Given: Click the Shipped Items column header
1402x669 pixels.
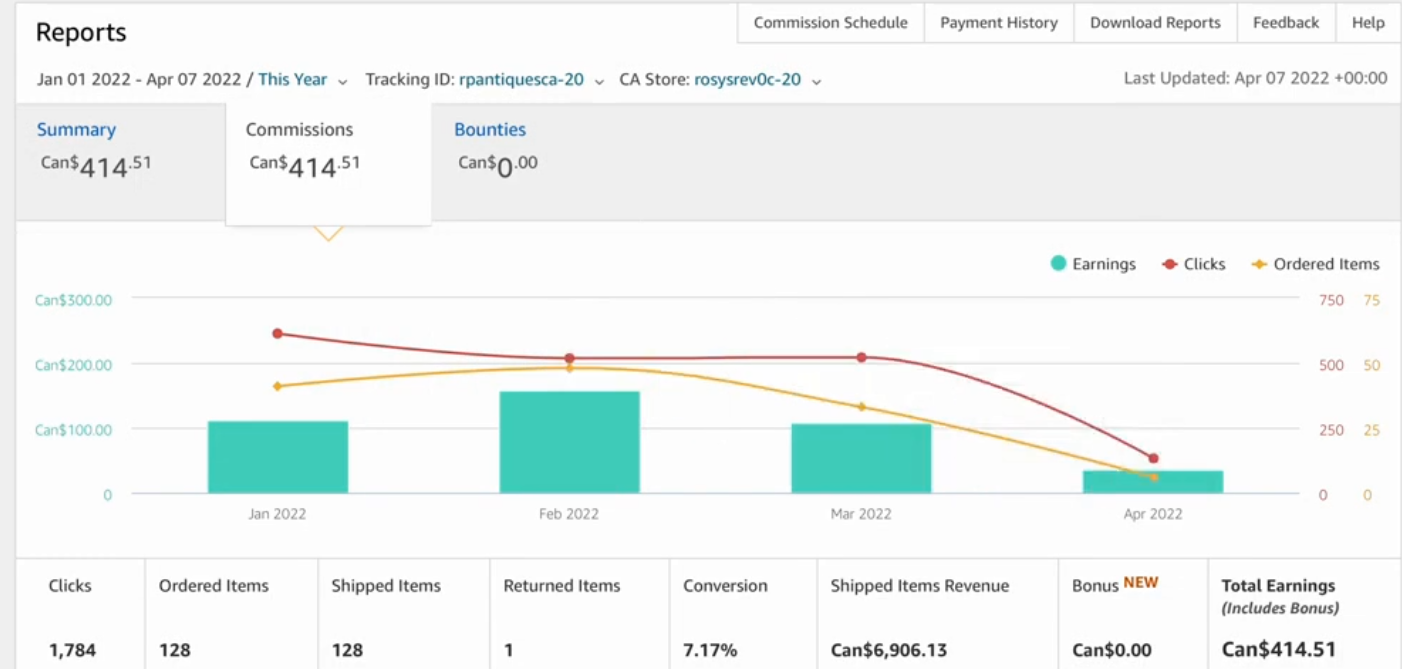Looking at the screenshot, I should click(x=386, y=586).
